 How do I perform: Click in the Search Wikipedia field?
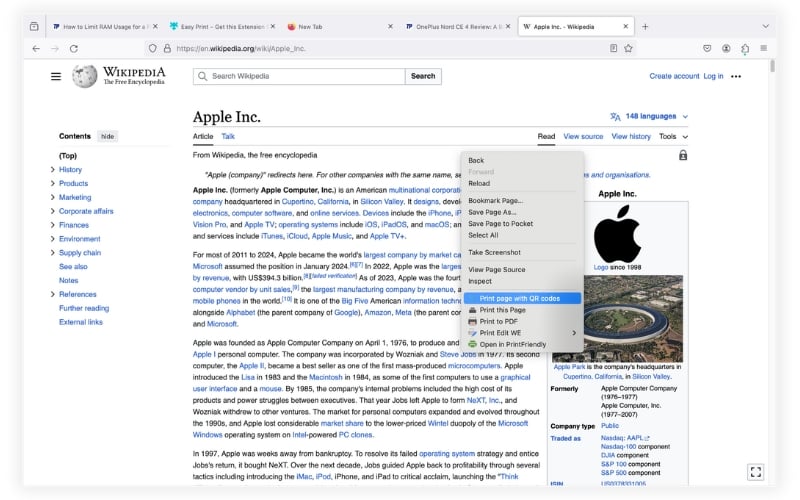[299, 76]
